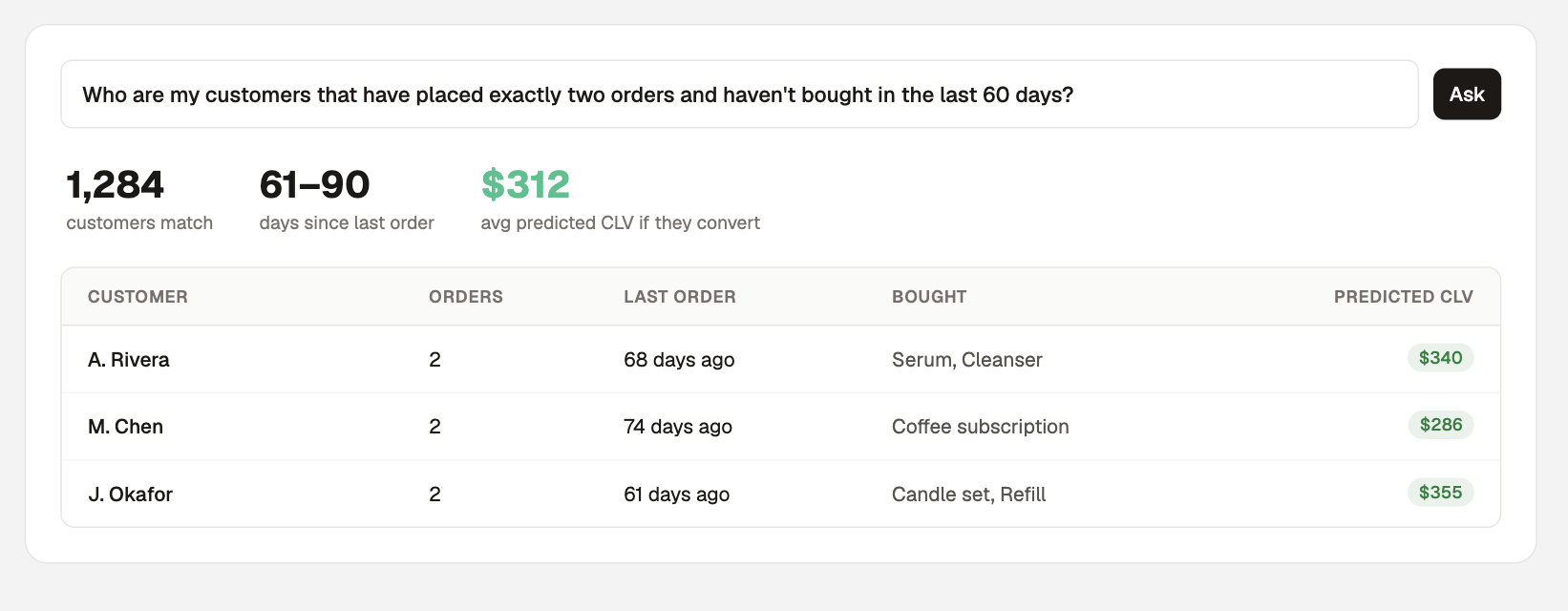Sort by Predicted CLV column header
The height and width of the screenshot is (611, 1568).
(1404, 297)
